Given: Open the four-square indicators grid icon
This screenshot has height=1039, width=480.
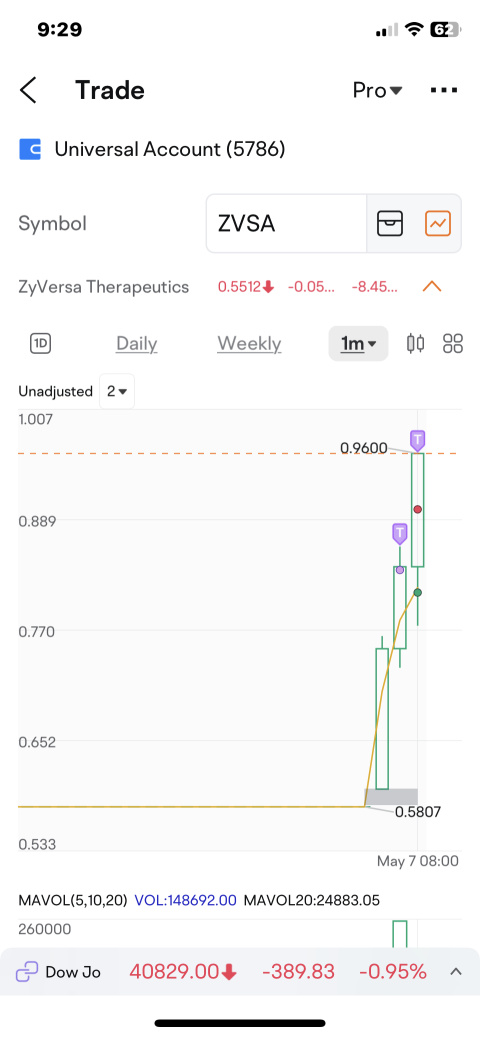Looking at the screenshot, I should pyautogui.click(x=453, y=343).
